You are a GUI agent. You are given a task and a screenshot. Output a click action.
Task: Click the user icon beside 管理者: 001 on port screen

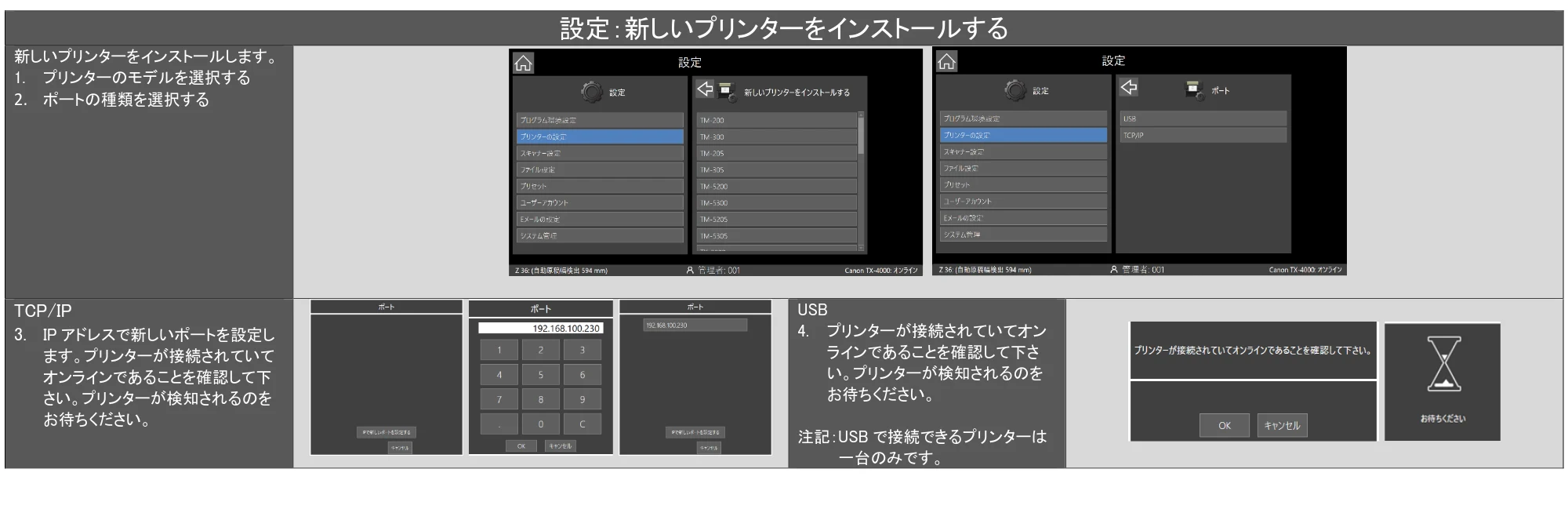[1114, 269]
